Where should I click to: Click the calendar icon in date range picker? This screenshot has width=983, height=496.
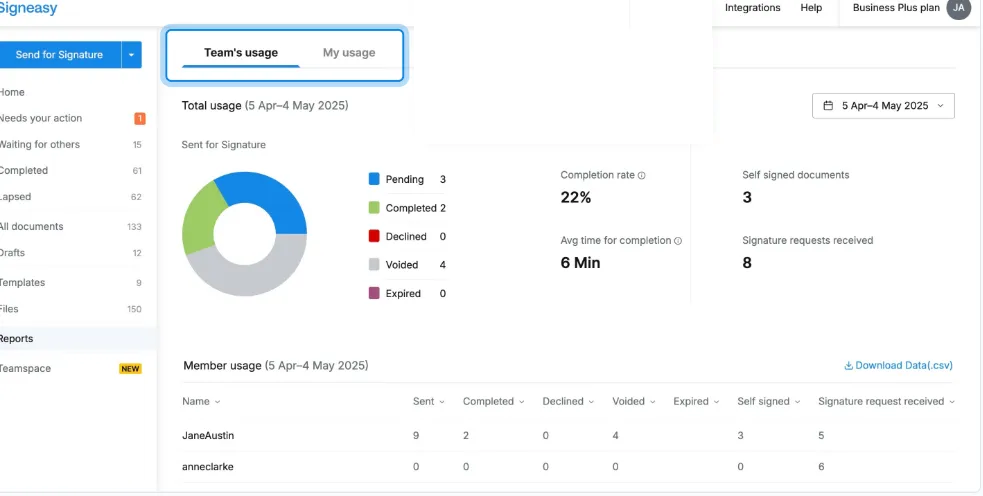coord(828,105)
